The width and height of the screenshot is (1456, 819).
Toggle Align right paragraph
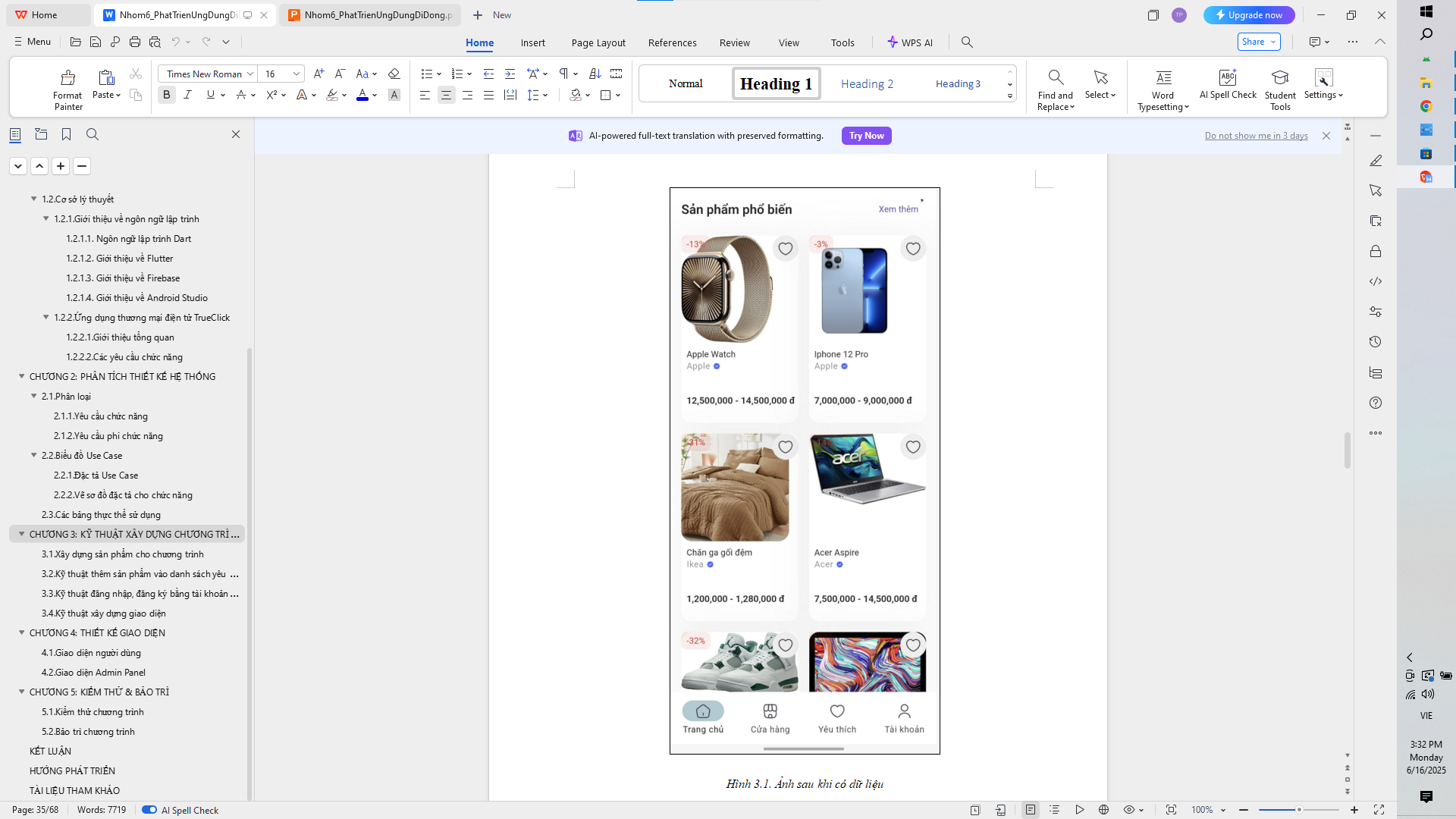tap(467, 95)
